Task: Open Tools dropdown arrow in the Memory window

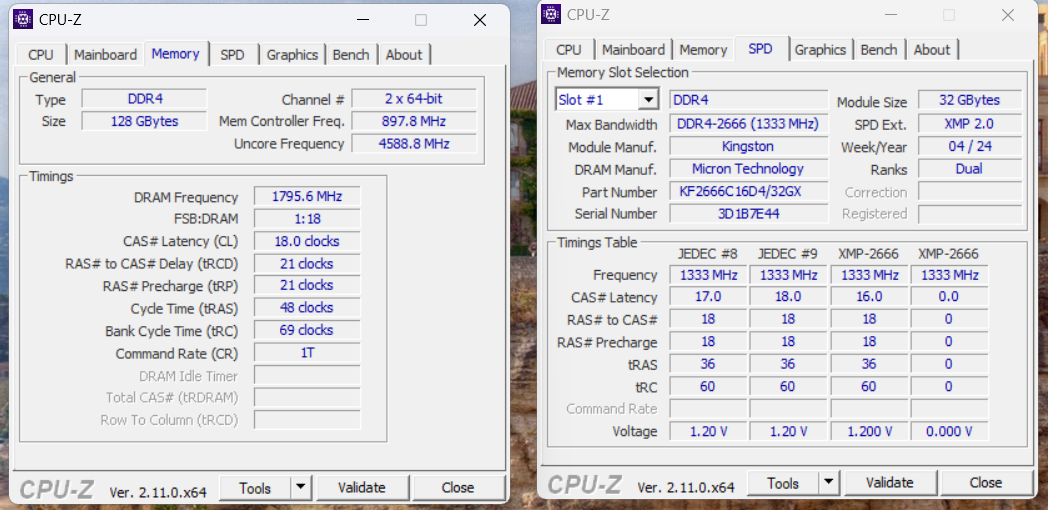Action: (x=301, y=488)
